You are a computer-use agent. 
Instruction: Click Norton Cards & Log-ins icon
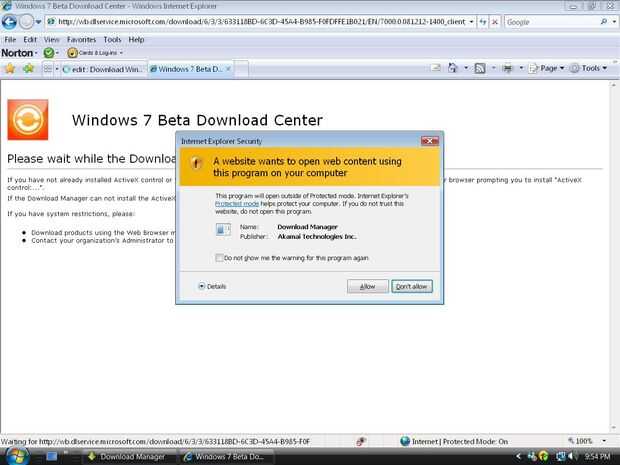[x=72, y=53]
